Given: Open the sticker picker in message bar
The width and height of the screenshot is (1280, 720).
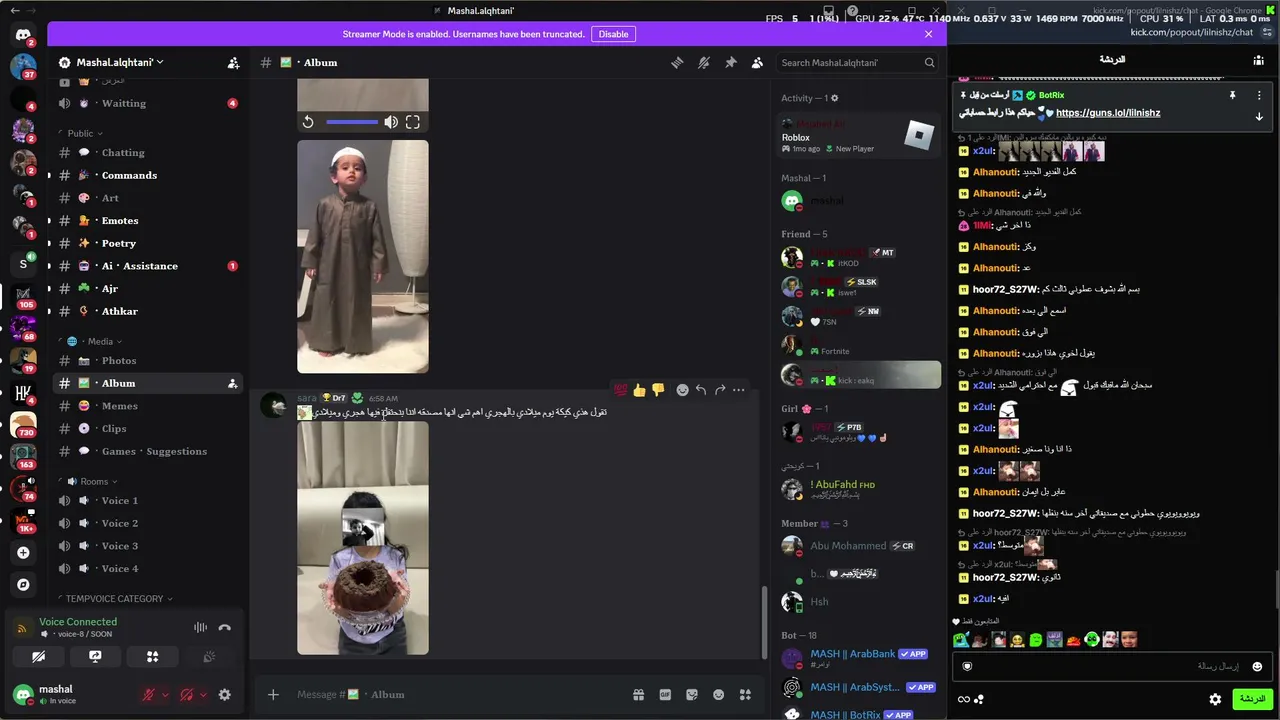Looking at the screenshot, I should [691, 695].
